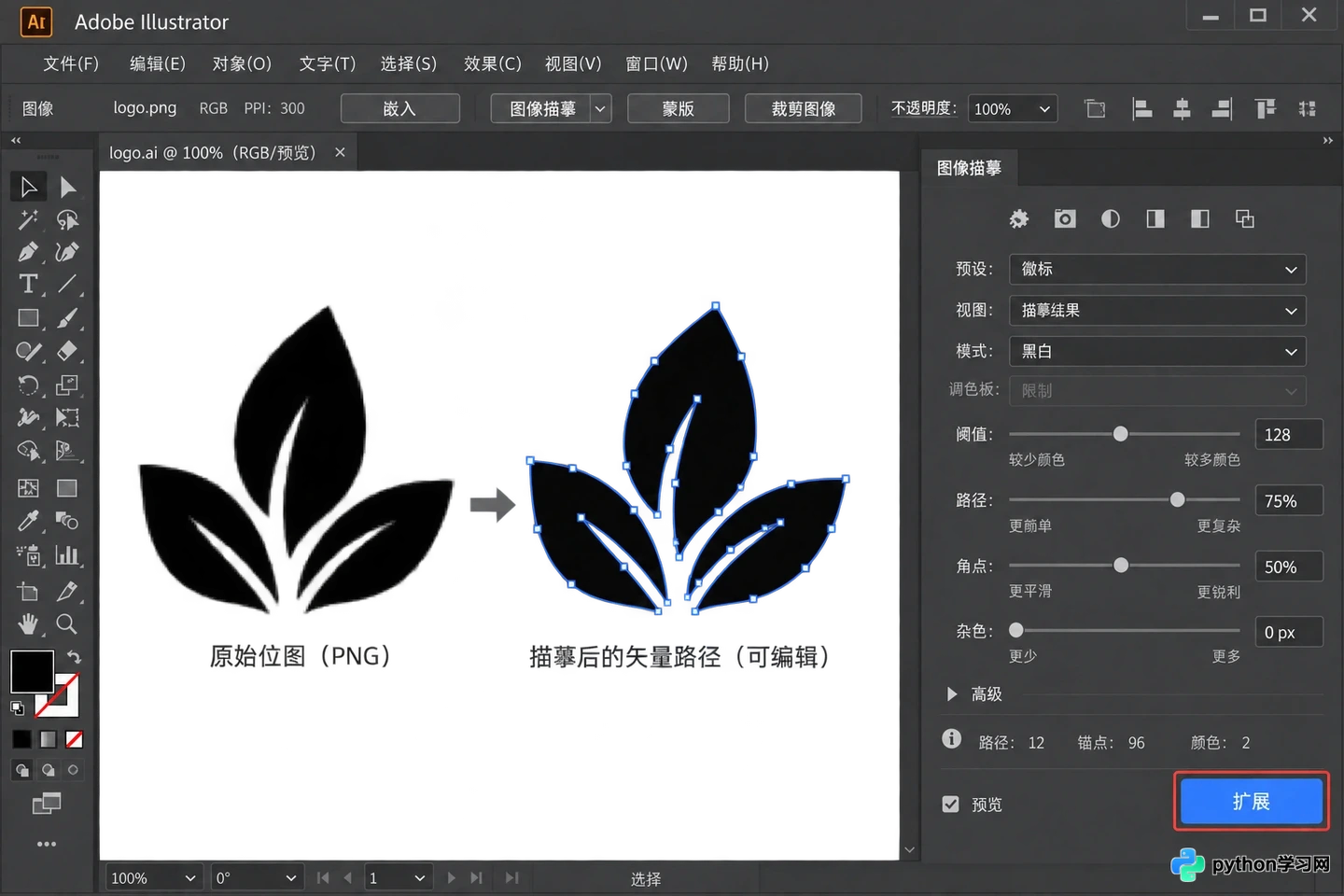The height and width of the screenshot is (896, 1344).
Task: Open the 模式 mode dropdown
Action: pos(1157,351)
